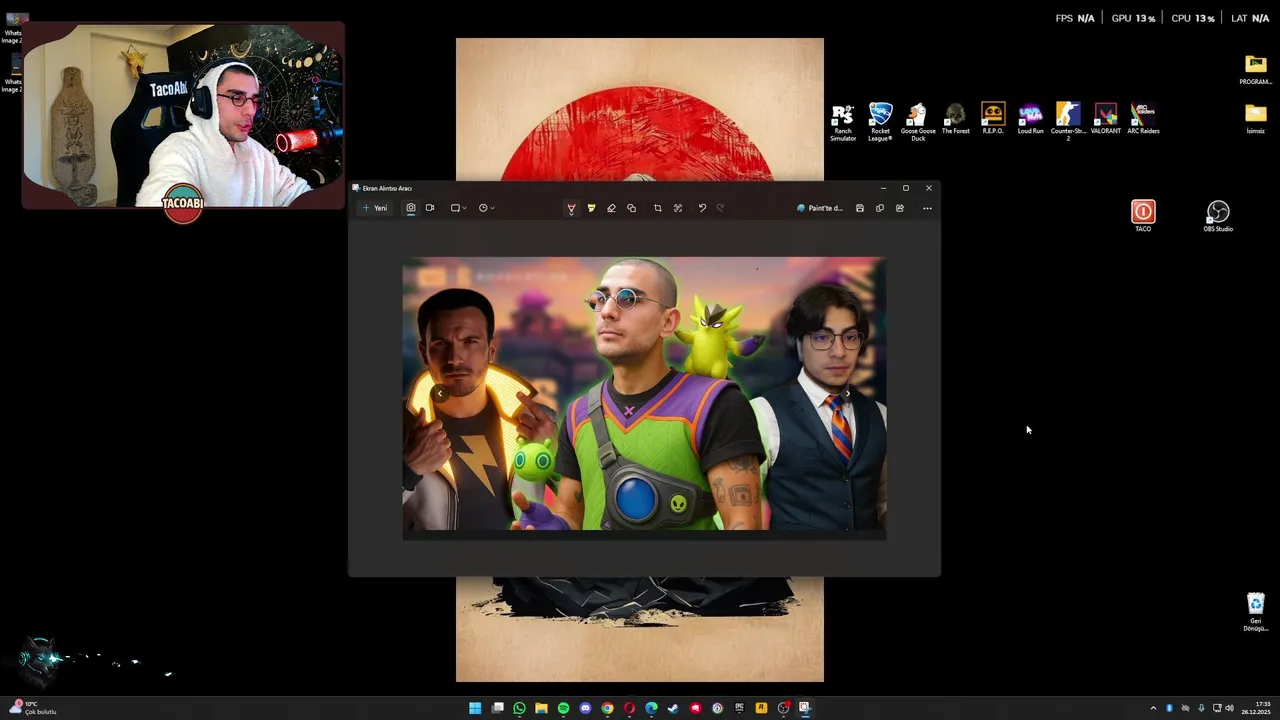1280x720 pixels.
Task: Open Rockstar Games Launcher from the taskbar
Action: 761,708
